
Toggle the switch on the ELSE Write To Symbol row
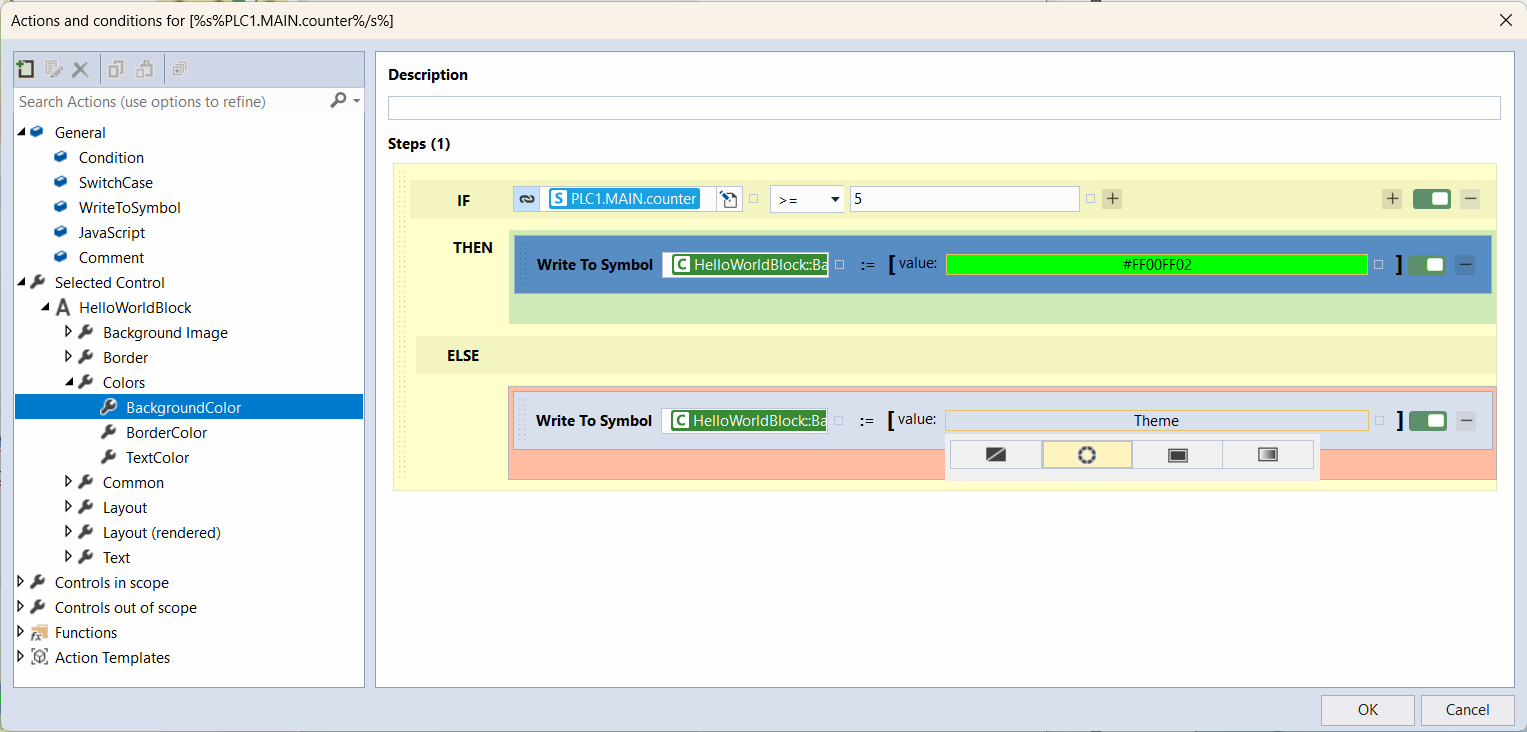[x=1427, y=420]
